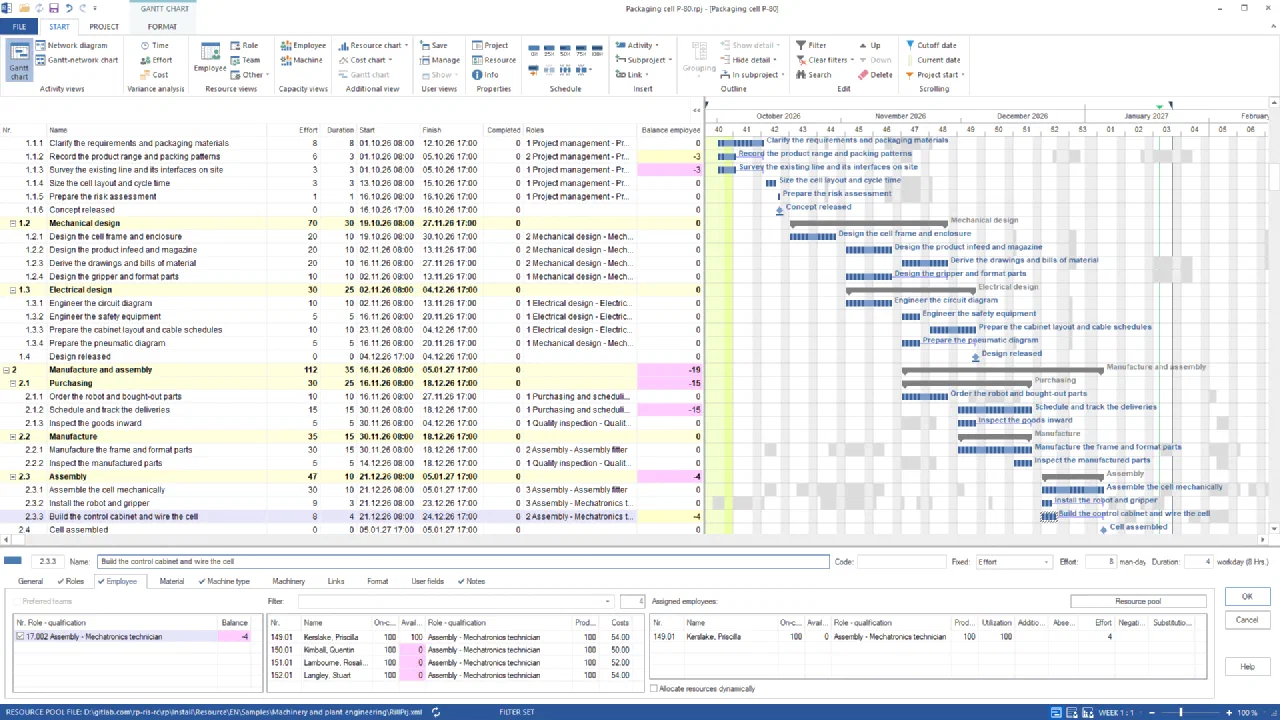Image resolution: width=1280 pixels, height=720 pixels.
Task: Open the Resource pool button
Action: point(1138,602)
